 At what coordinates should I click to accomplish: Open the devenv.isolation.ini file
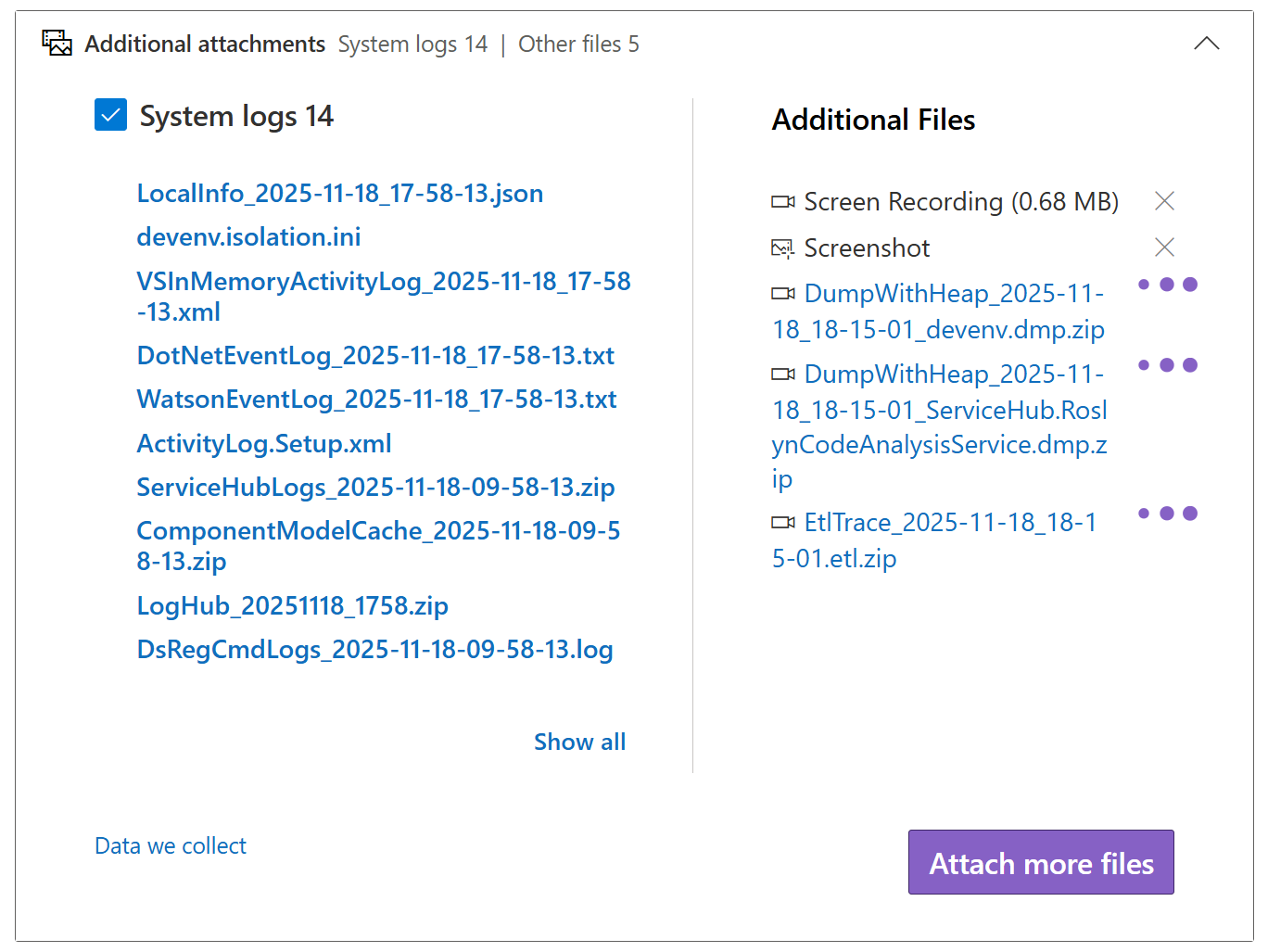248,236
